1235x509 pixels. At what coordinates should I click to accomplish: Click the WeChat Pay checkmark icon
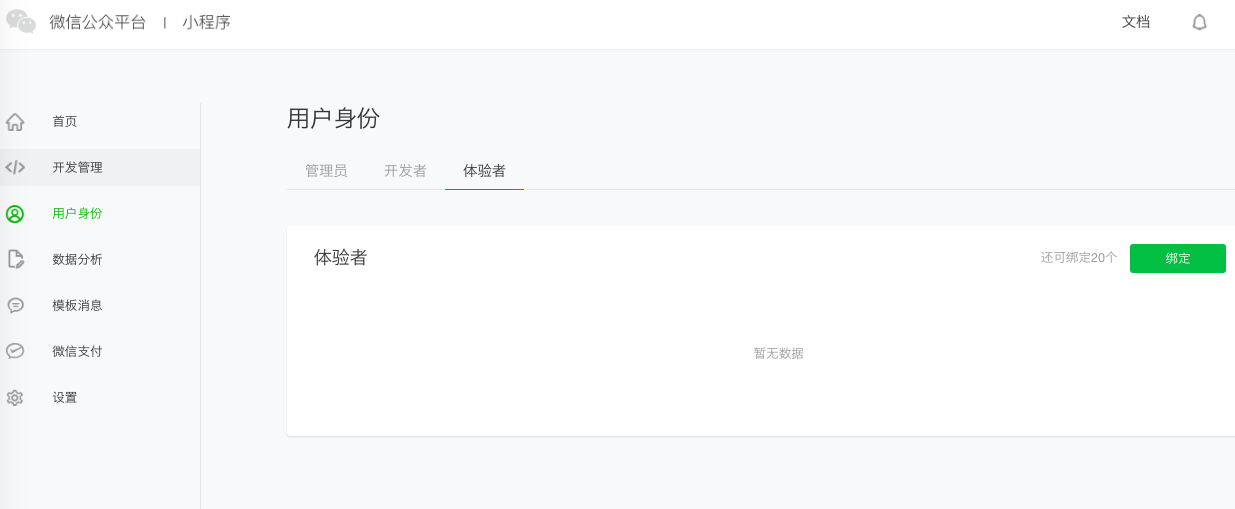15,352
